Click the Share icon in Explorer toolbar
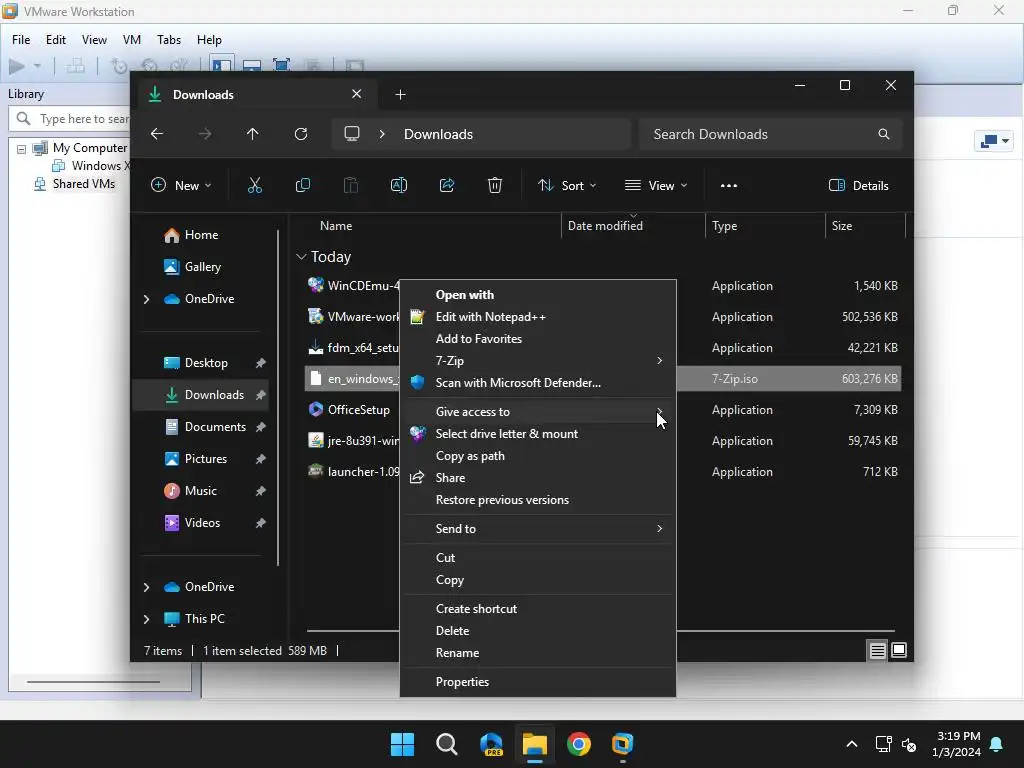 447,185
